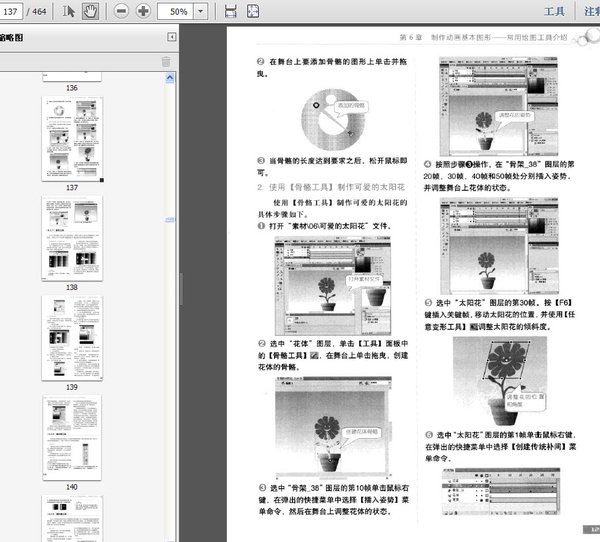600x542 pixels.
Task: Click the zoom in plus button
Action: (143, 12)
